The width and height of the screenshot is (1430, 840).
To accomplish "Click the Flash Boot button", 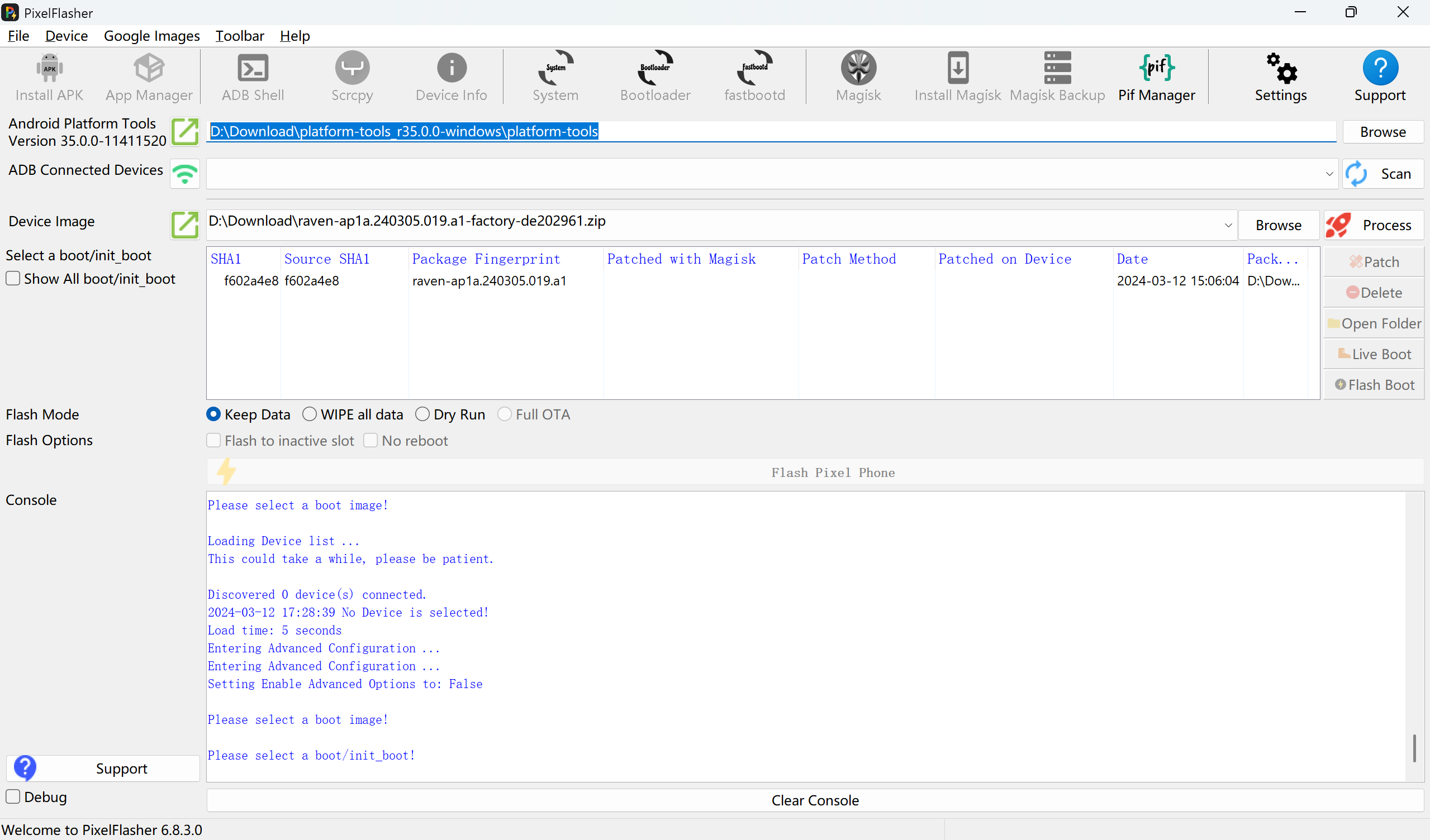I will pyautogui.click(x=1373, y=384).
